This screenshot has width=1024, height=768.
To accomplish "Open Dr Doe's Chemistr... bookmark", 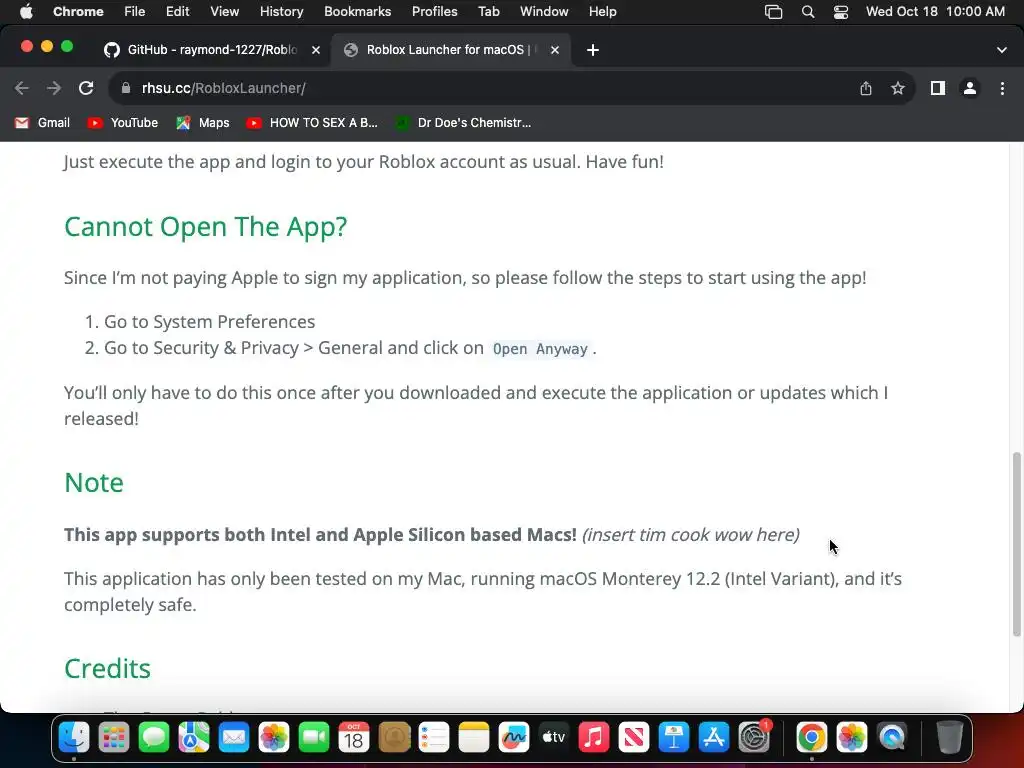I will point(464,123).
